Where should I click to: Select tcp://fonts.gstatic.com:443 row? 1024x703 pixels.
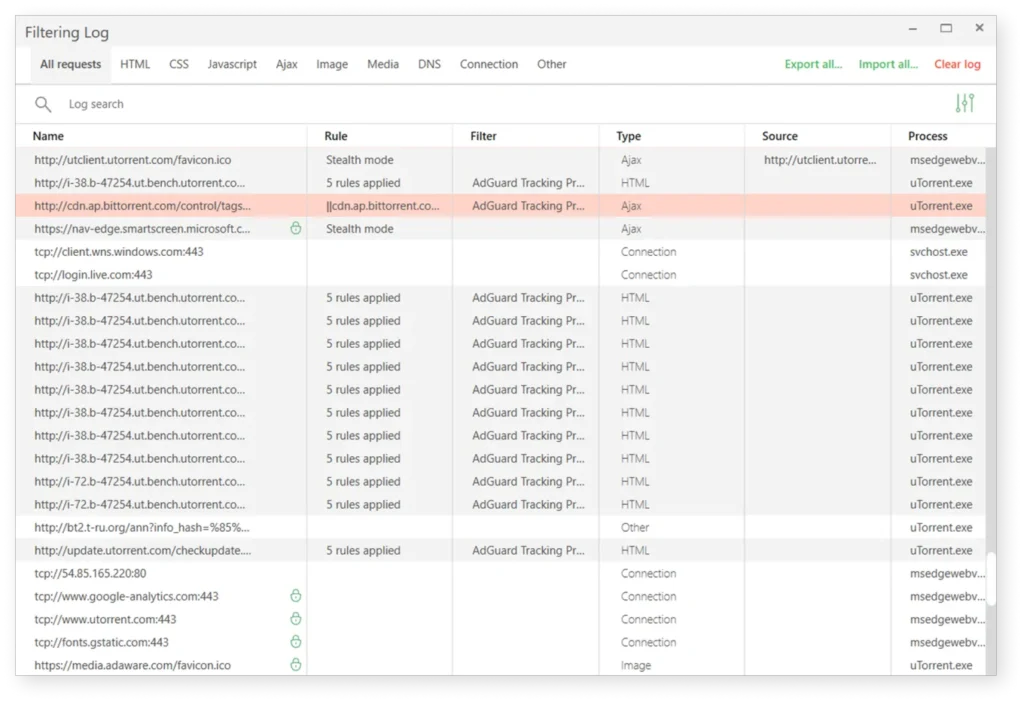501,642
